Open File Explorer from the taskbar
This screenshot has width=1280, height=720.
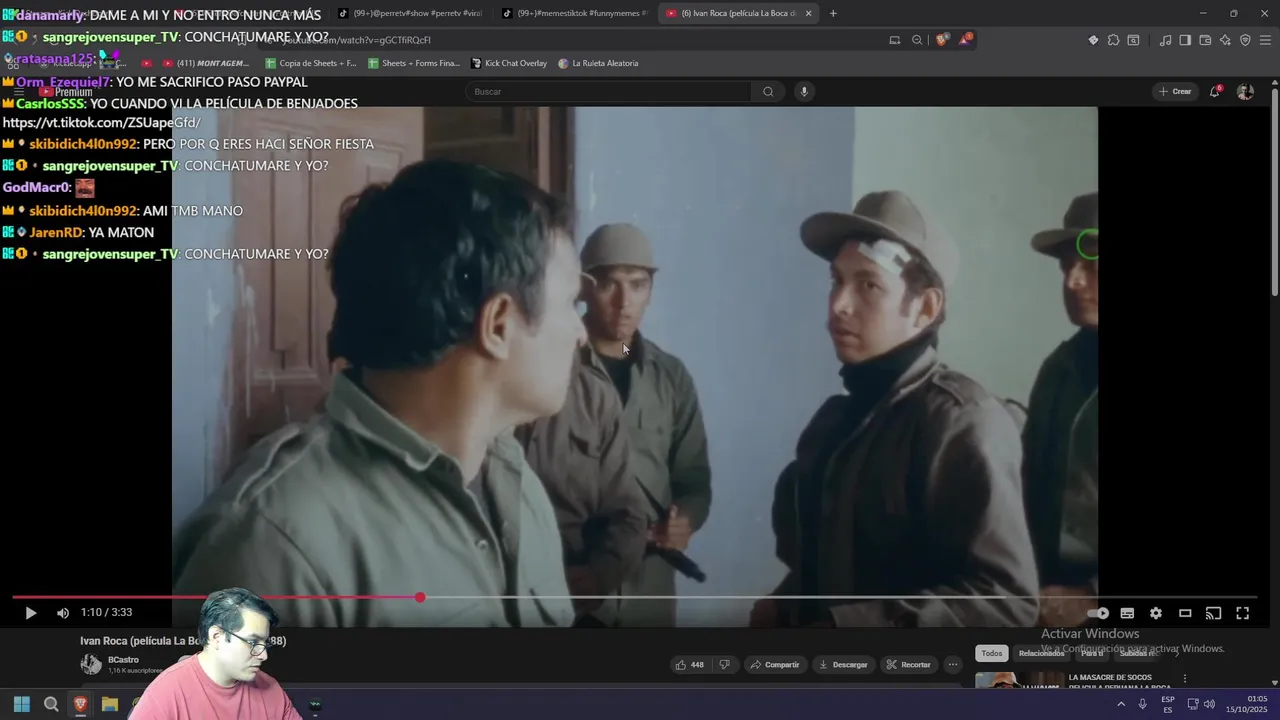coord(110,704)
